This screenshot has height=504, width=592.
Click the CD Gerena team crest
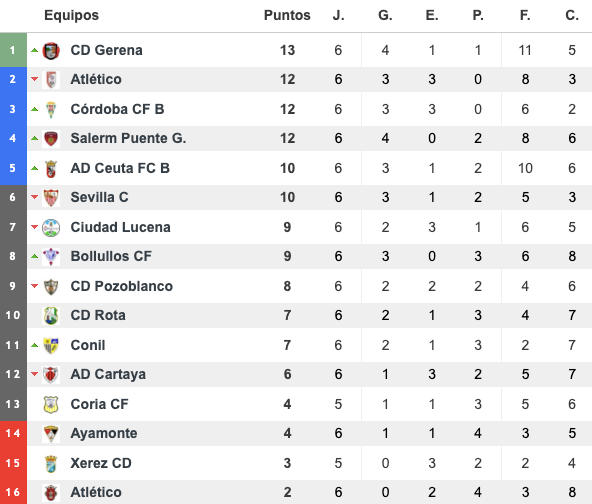point(51,50)
